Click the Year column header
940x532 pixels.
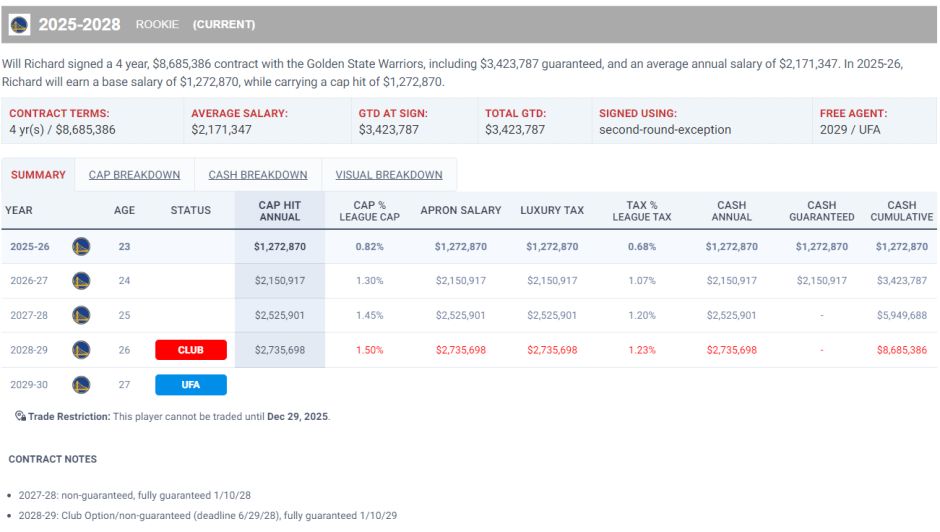pyautogui.click(x=19, y=210)
